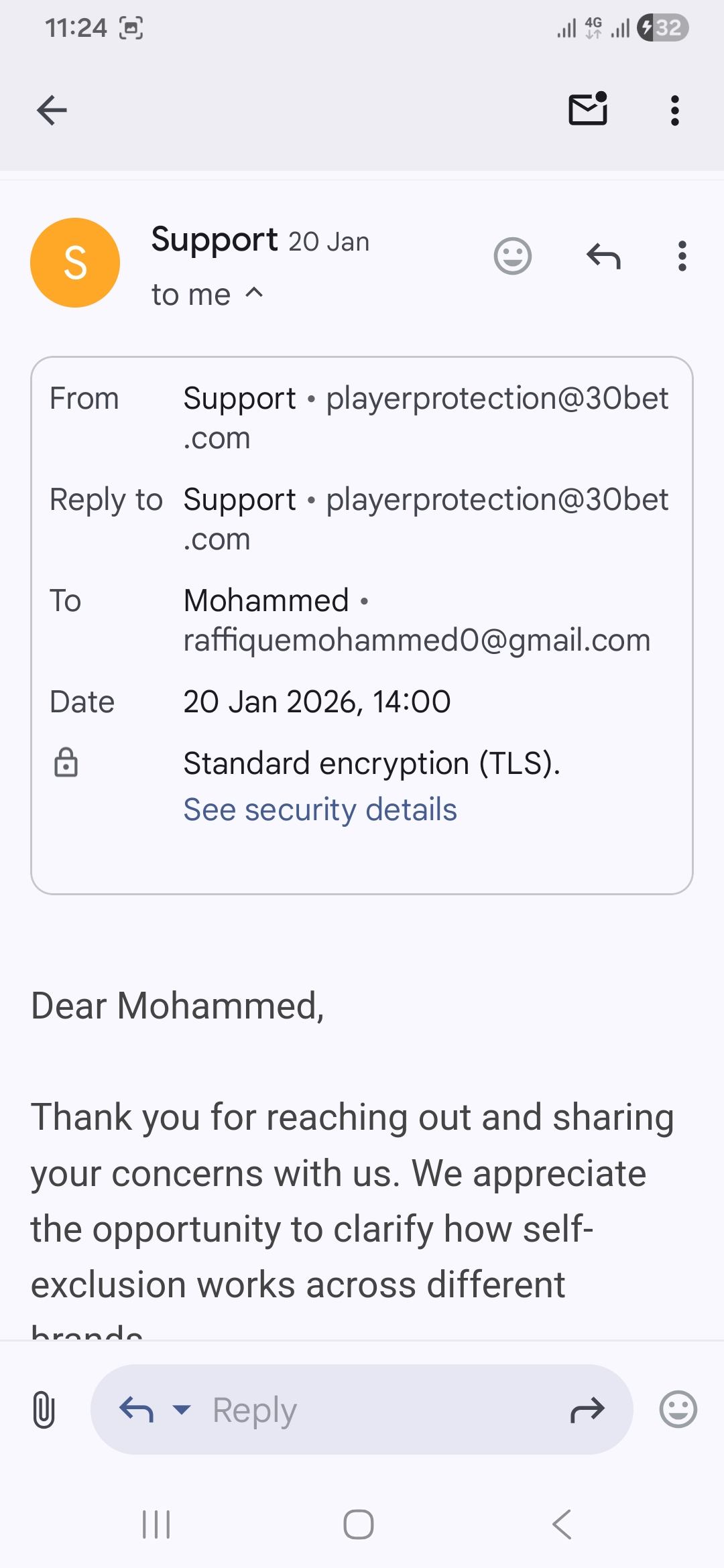Open emoji picker beside reply box
Viewport: 724px width, 1568px height.
point(678,1409)
